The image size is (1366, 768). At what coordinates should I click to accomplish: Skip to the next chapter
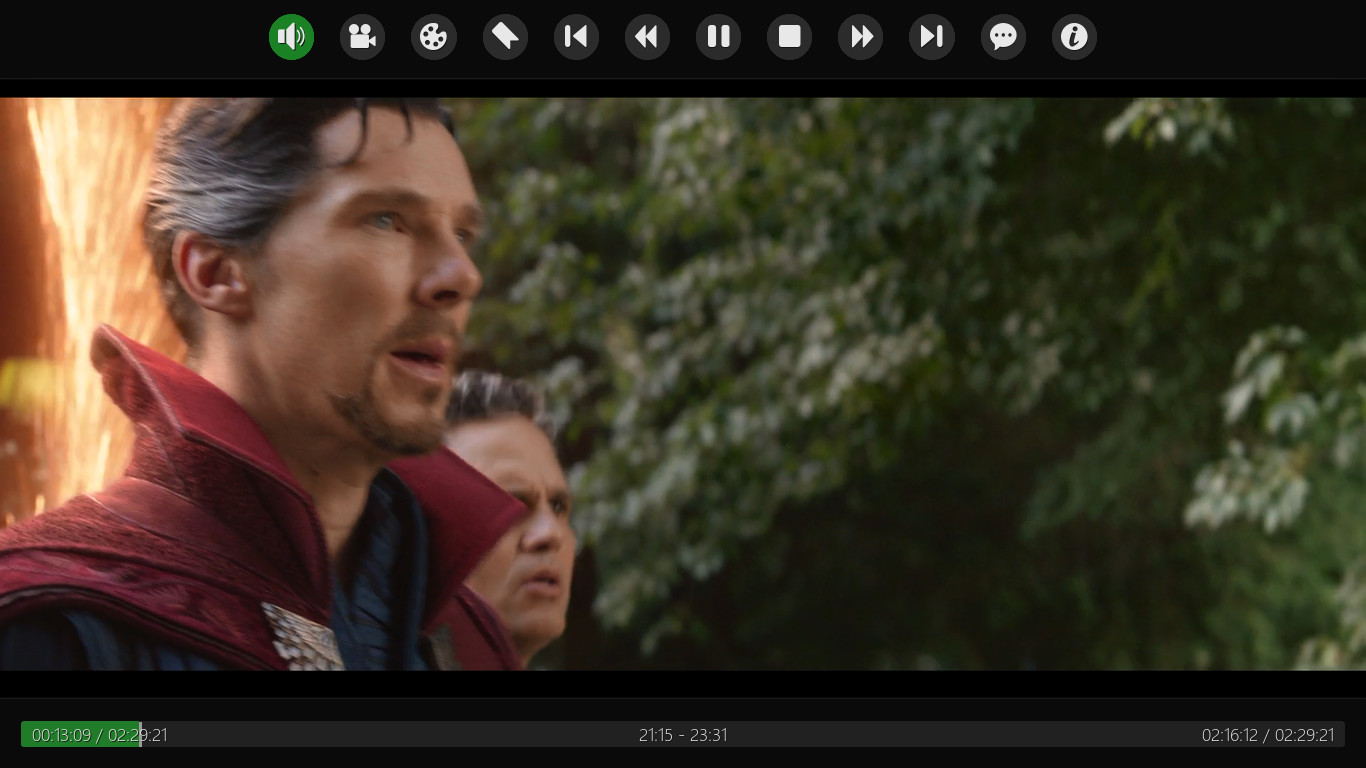pyautogui.click(x=931, y=37)
